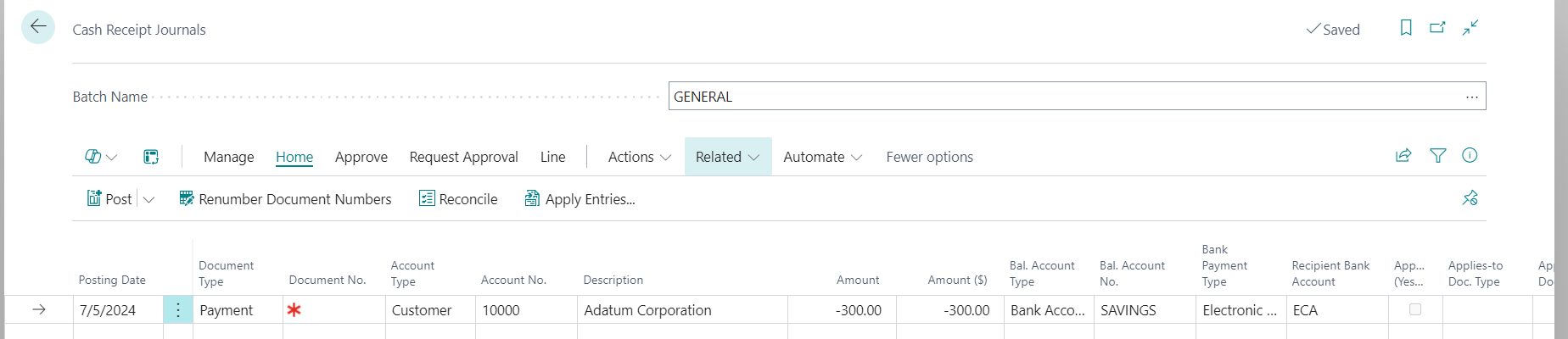The height and width of the screenshot is (339, 1568).
Task: Click Fewer options
Action: click(929, 157)
